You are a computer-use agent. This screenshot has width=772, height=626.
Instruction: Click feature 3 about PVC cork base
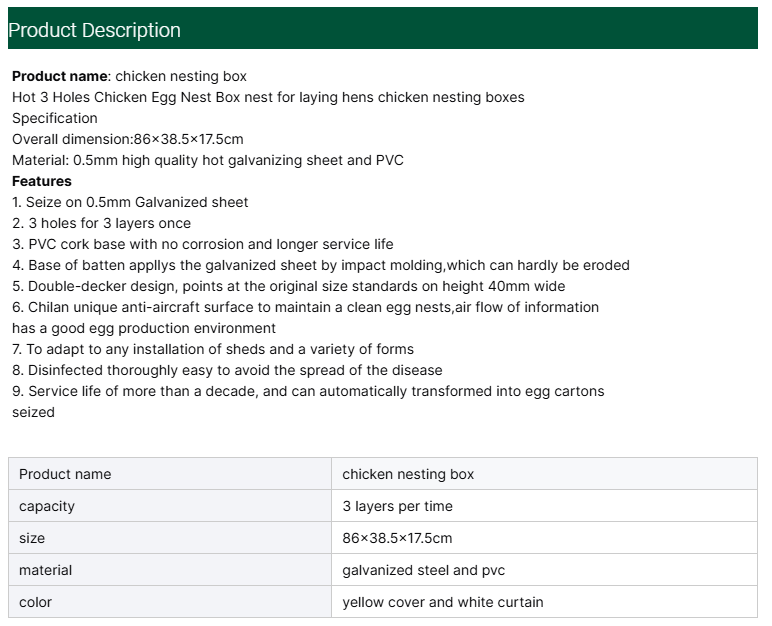click(x=203, y=244)
